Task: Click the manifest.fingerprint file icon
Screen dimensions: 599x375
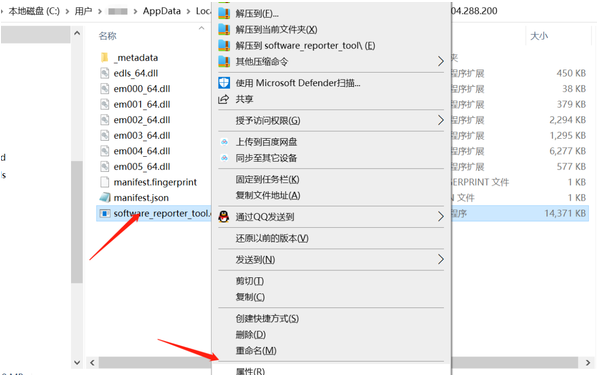Action: [x=104, y=182]
